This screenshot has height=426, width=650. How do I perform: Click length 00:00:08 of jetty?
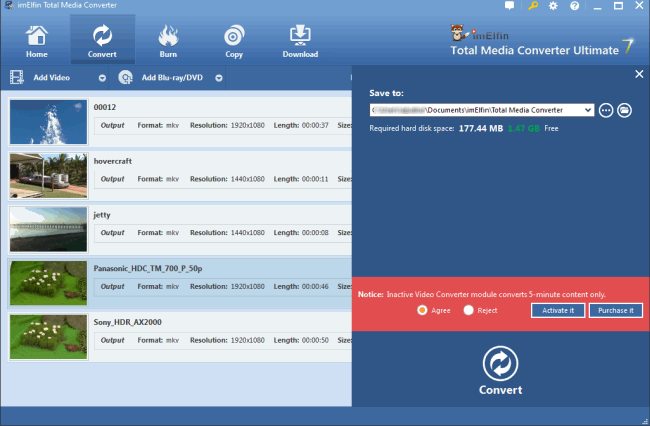click(x=315, y=232)
